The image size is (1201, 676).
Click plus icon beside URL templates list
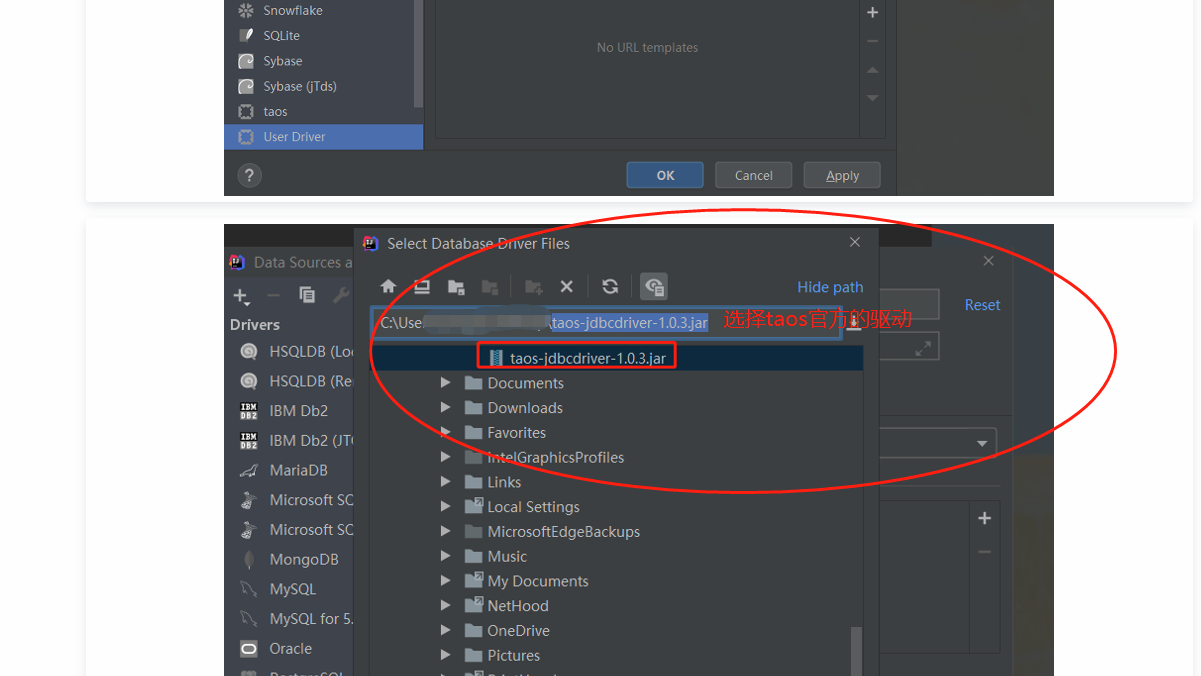point(872,13)
